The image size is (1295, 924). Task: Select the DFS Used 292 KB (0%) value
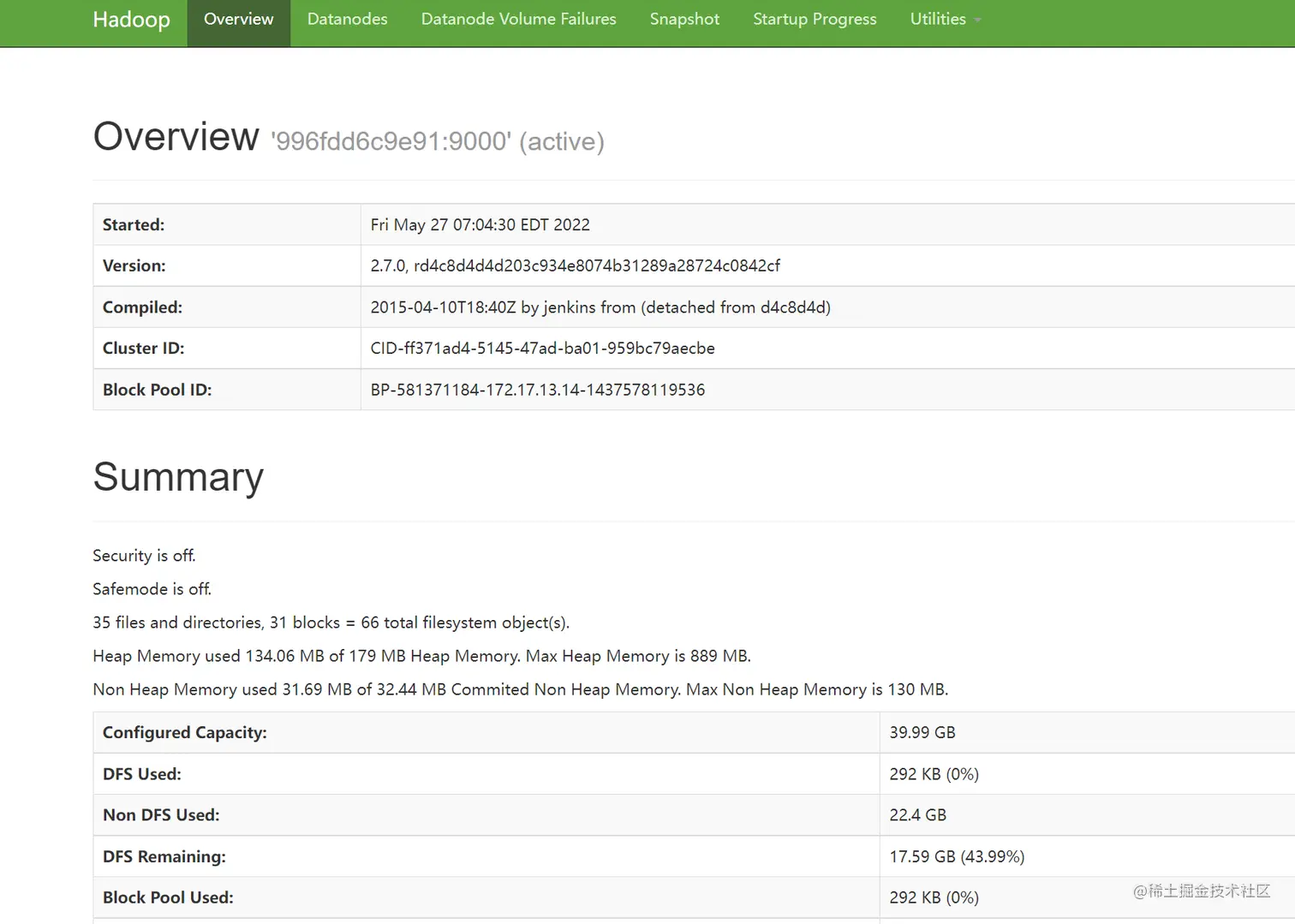click(x=934, y=774)
